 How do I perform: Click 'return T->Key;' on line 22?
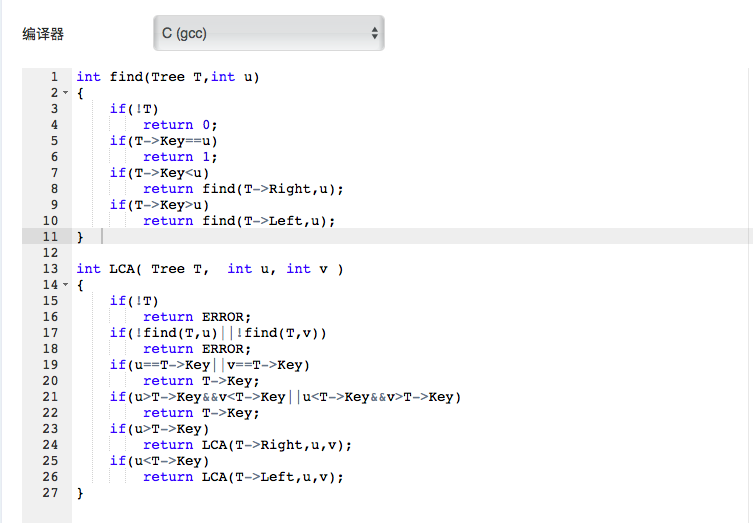pyautogui.click(x=201, y=413)
